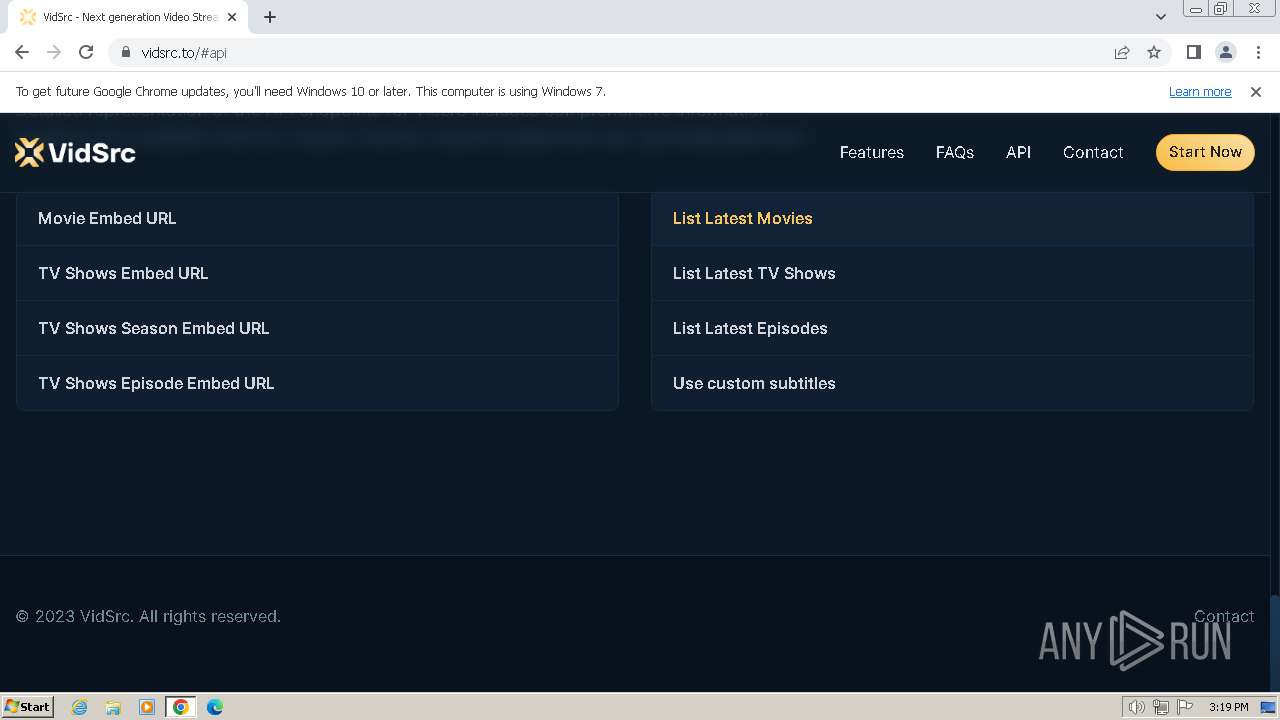Open Chrome three-dot menu
This screenshot has width=1280, height=720.
click(x=1258, y=52)
